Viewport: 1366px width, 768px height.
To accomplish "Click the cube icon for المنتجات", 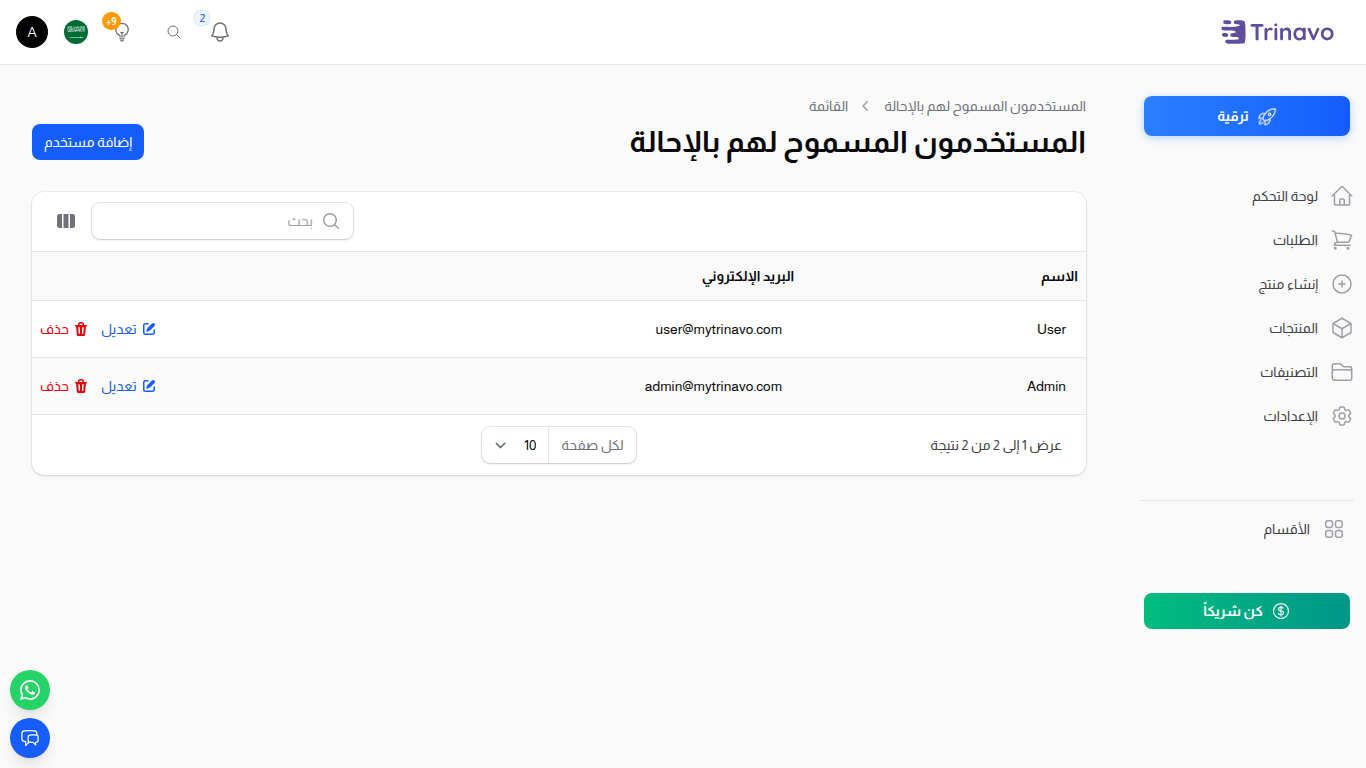I will coord(1342,328).
